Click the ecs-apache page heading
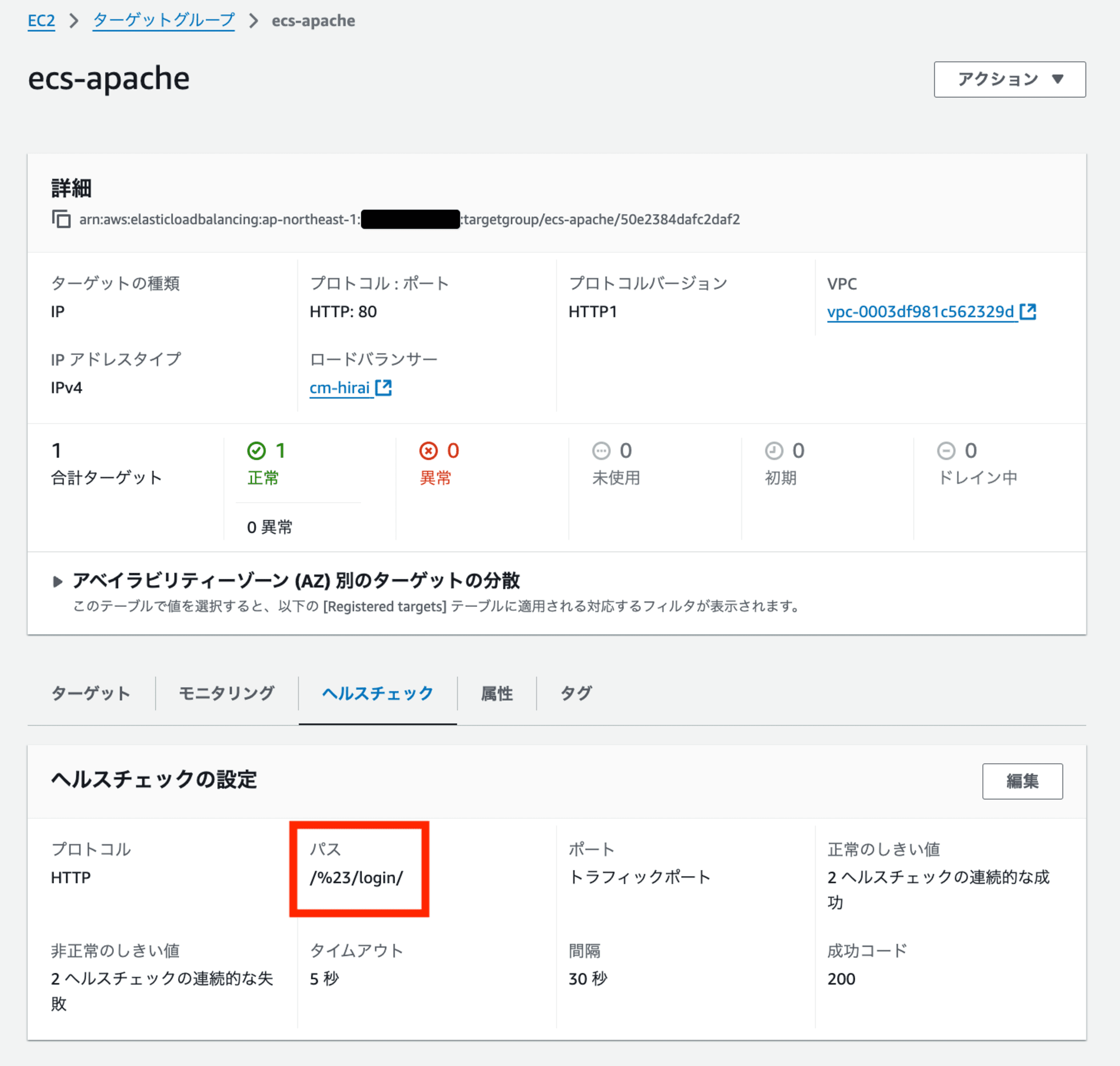The height and width of the screenshot is (1066, 1120). 109,78
